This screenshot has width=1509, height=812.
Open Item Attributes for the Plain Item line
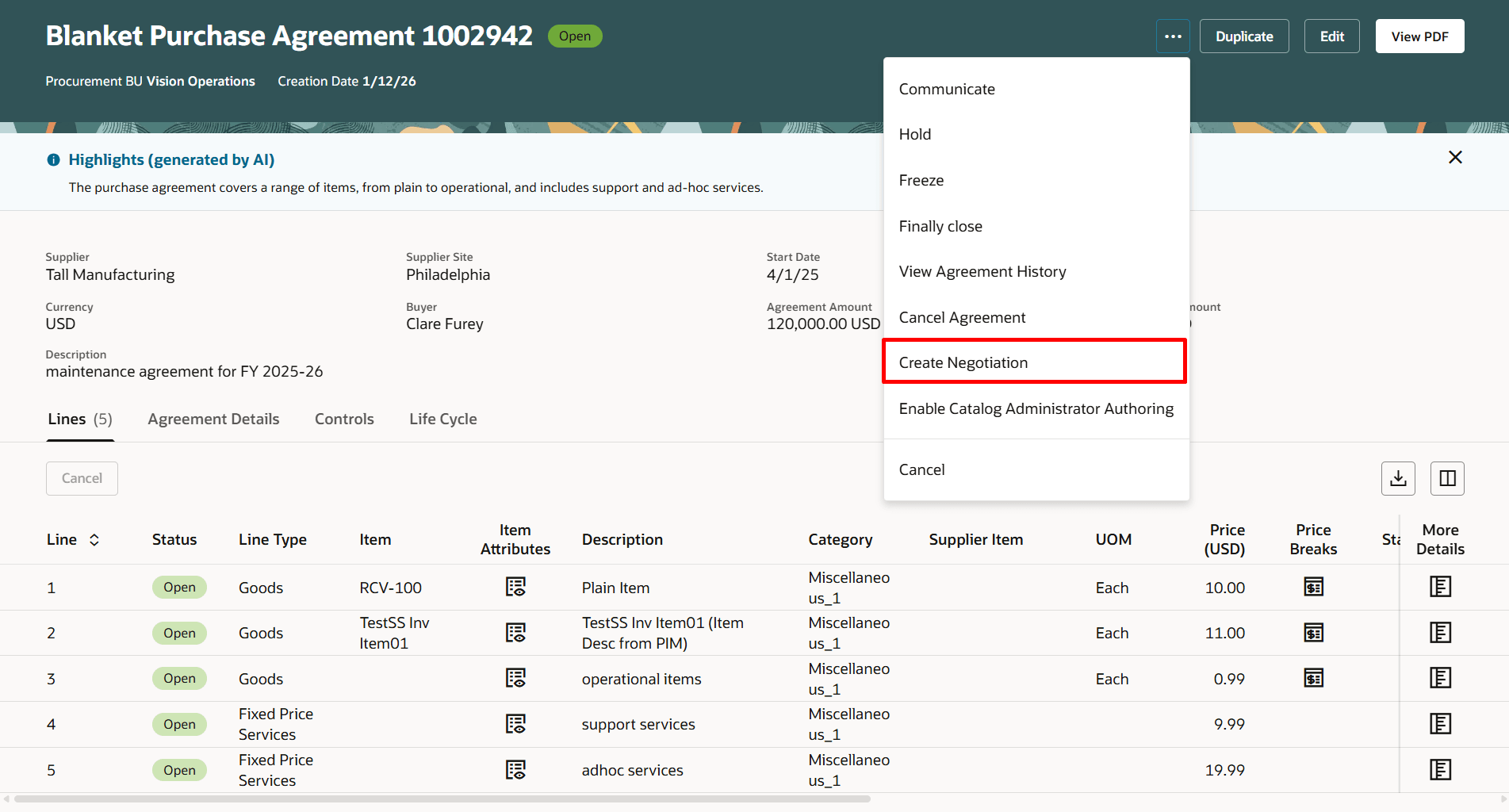click(515, 587)
